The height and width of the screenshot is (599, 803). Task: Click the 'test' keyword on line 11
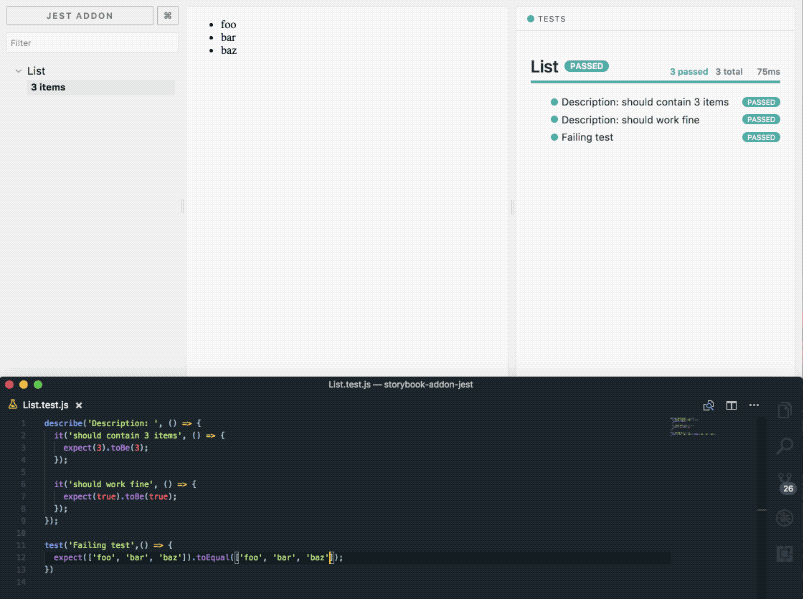(x=54, y=545)
